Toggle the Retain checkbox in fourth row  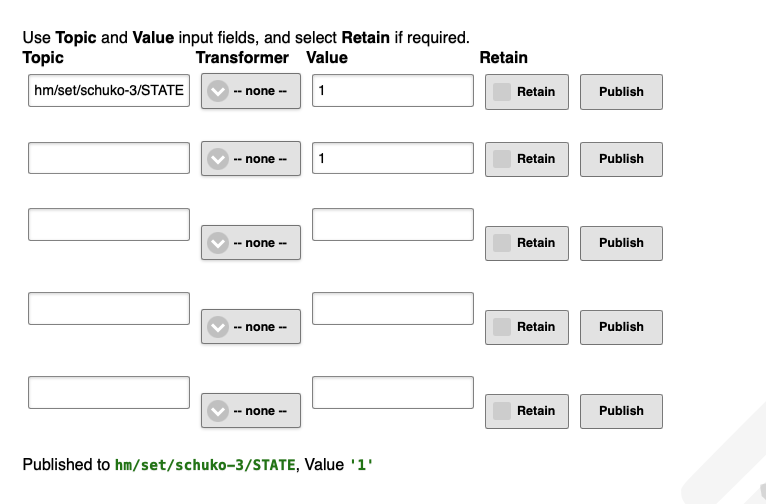[502, 327]
